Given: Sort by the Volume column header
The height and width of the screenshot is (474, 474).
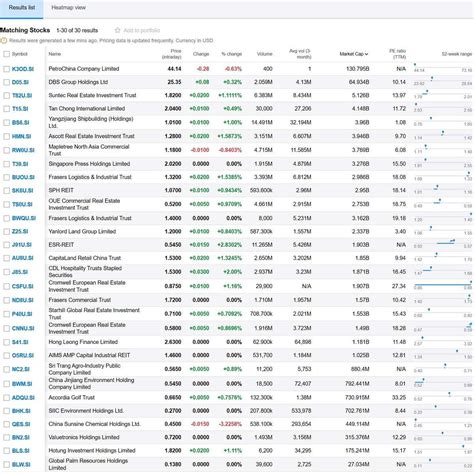Looking at the screenshot, I should (x=265, y=54).
